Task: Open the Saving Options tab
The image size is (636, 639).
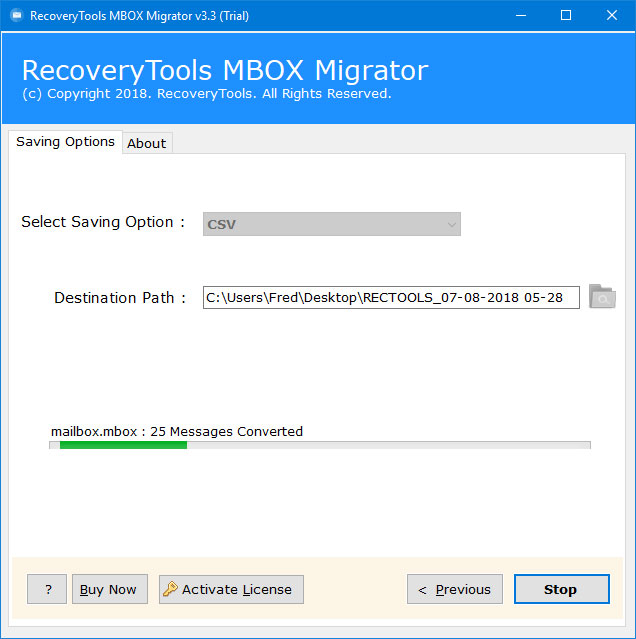Action: 65,142
